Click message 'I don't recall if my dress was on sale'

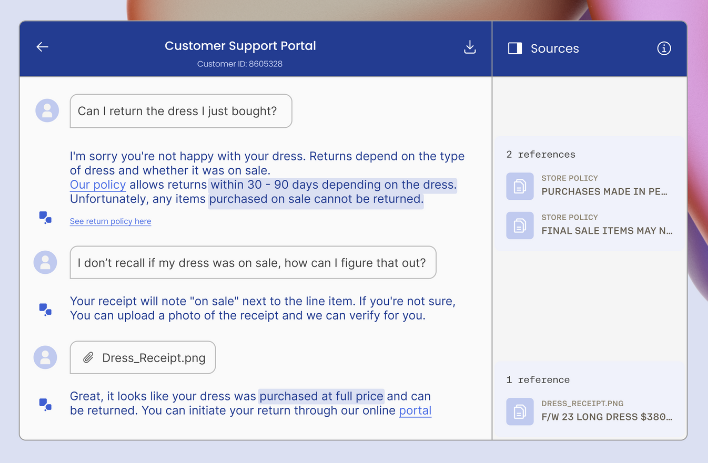pos(253,262)
